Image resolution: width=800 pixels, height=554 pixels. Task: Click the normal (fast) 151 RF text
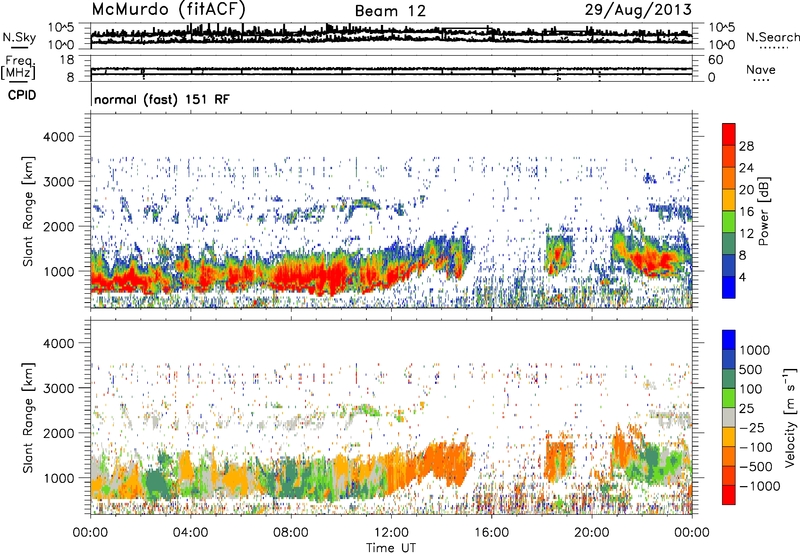coord(162,99)
